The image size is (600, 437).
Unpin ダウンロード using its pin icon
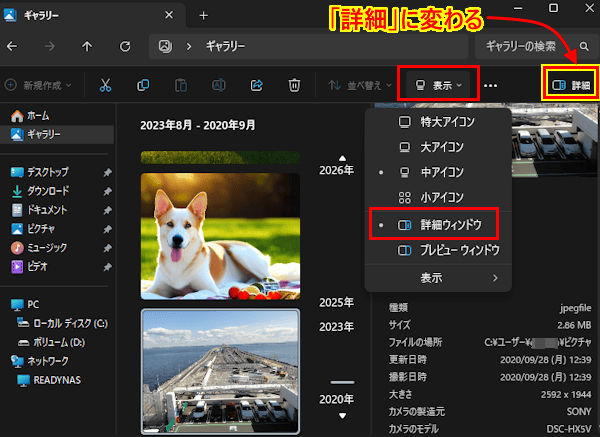(108, 191)
